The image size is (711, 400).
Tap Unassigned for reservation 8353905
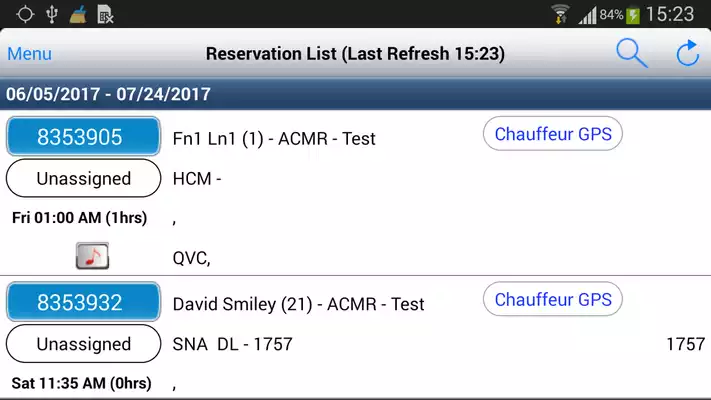(x=83, y=178)
